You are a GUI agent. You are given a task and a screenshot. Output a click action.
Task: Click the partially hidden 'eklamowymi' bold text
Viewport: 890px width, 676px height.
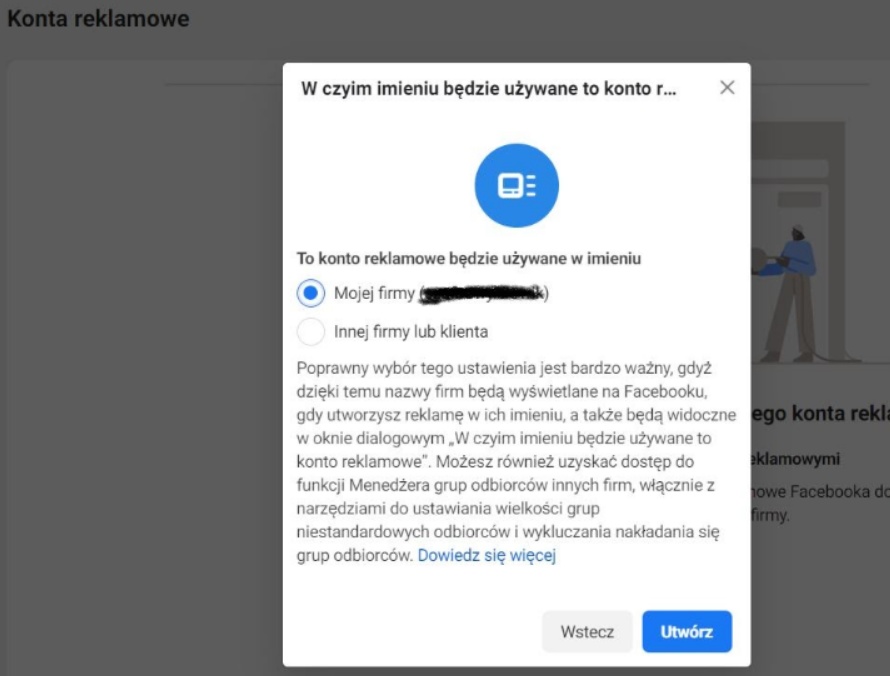point(795,459)
